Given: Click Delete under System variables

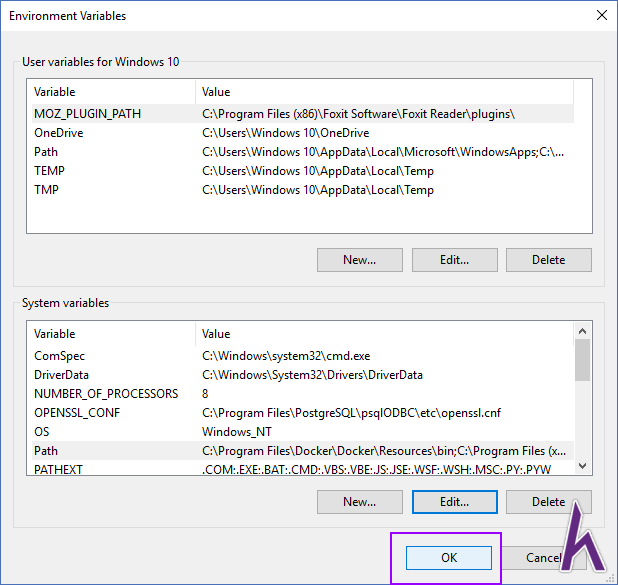Looking at the screenshot, I should tap(549, 502).
